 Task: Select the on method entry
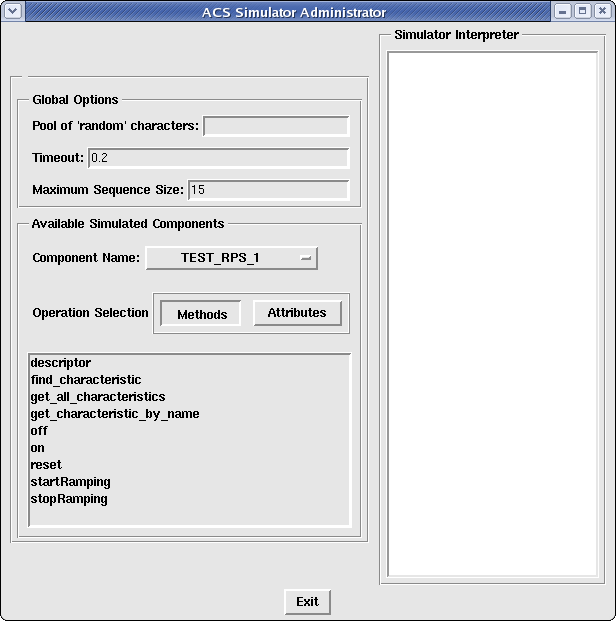tap(38, 448)
